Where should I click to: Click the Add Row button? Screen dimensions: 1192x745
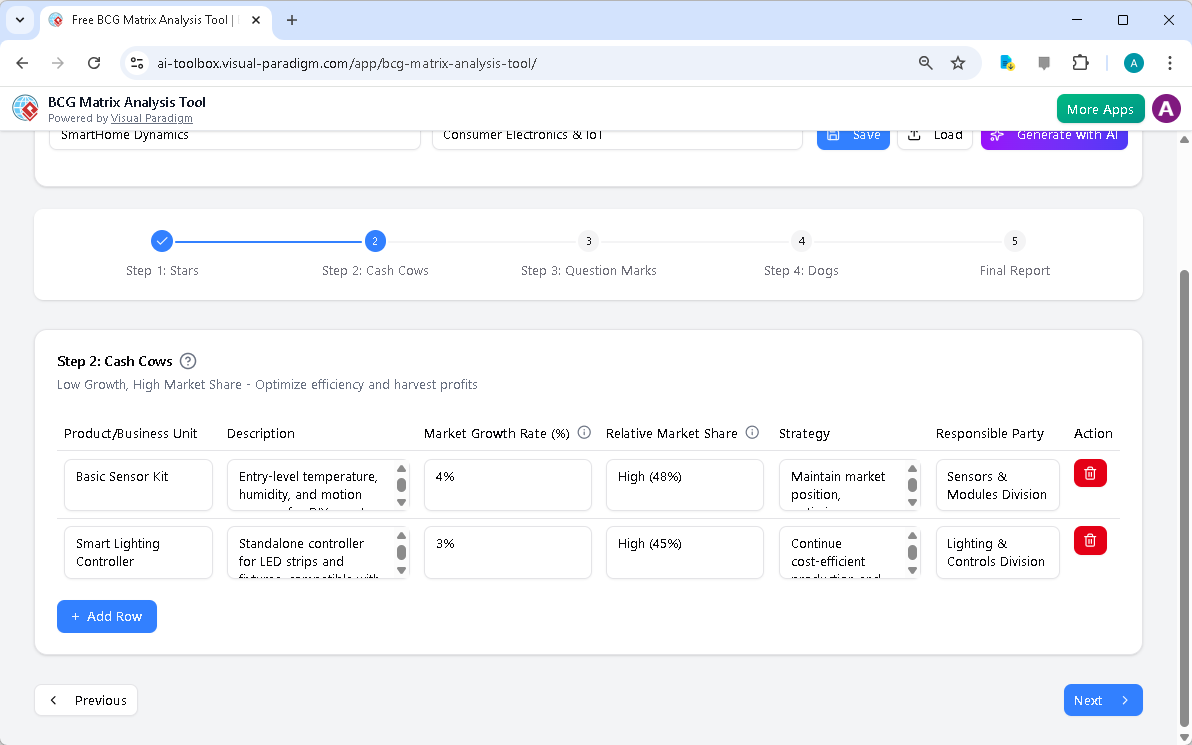pos(107,616)
